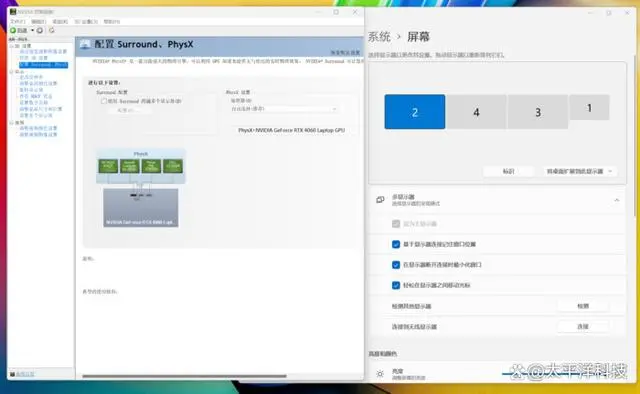This screenshot has width=640, height=394.
Task: Collapse the 3D 设置 tree node
Action: point(11,46)
